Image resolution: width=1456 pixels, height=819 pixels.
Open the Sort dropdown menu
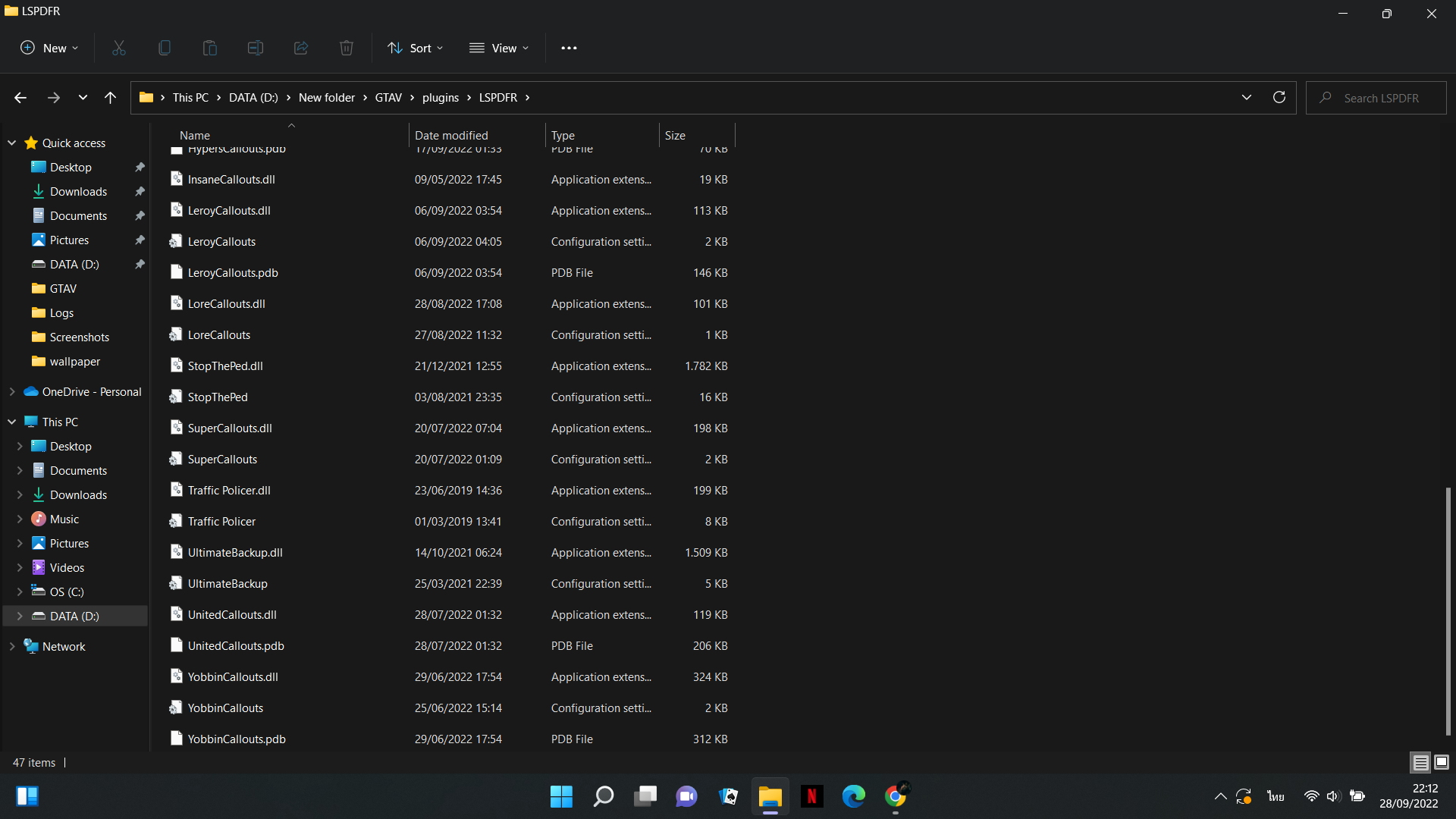(416, 48)
